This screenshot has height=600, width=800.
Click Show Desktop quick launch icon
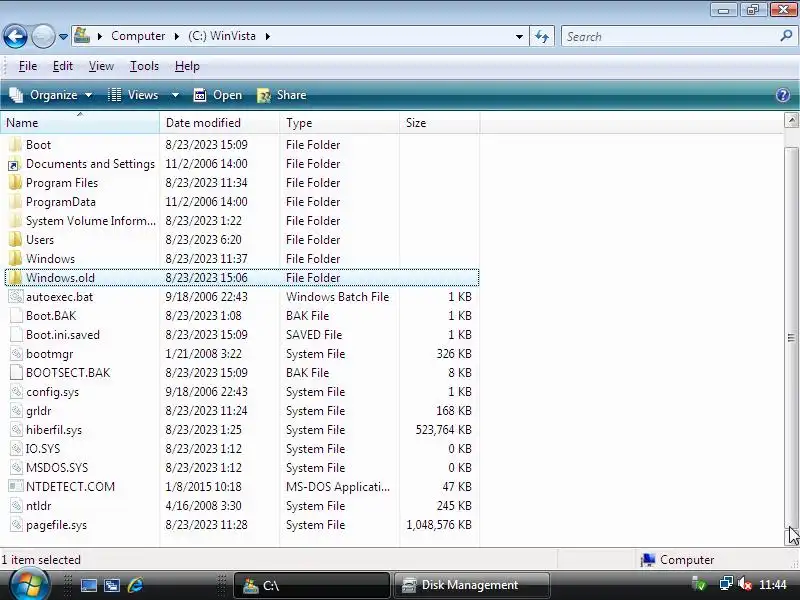pyautogui.click(x=88, y=585)
